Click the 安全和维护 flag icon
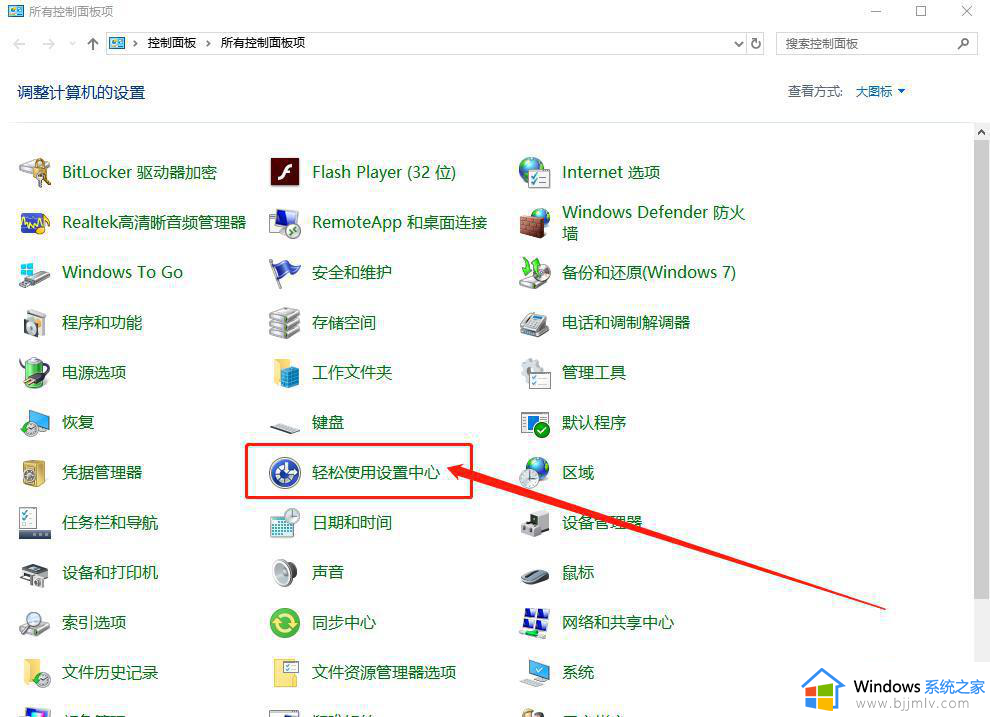 (285, 273)
